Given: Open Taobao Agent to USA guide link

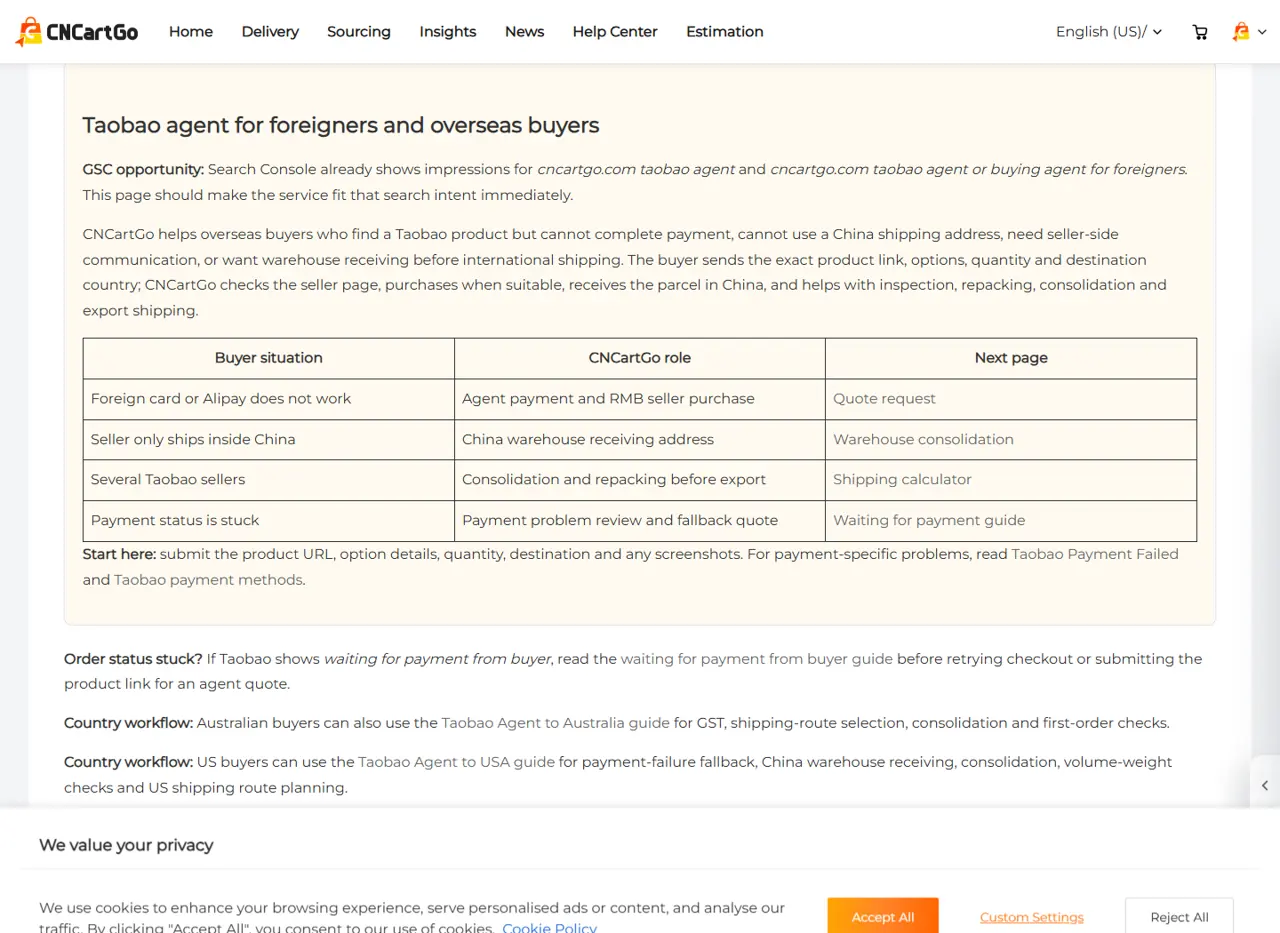Looking at the screenshot, I should click(456, 762).
